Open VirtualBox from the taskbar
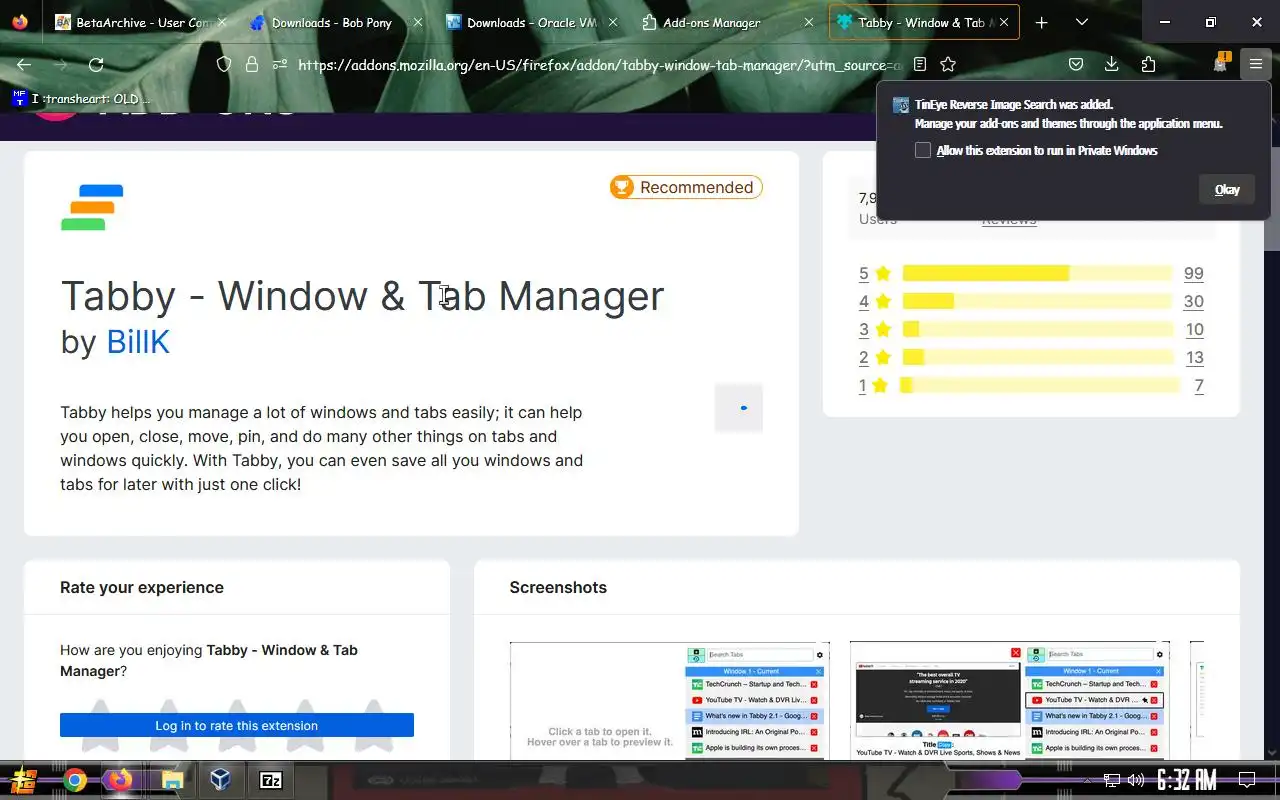This screenshot has width=1280, height=800. coord(221,780)
